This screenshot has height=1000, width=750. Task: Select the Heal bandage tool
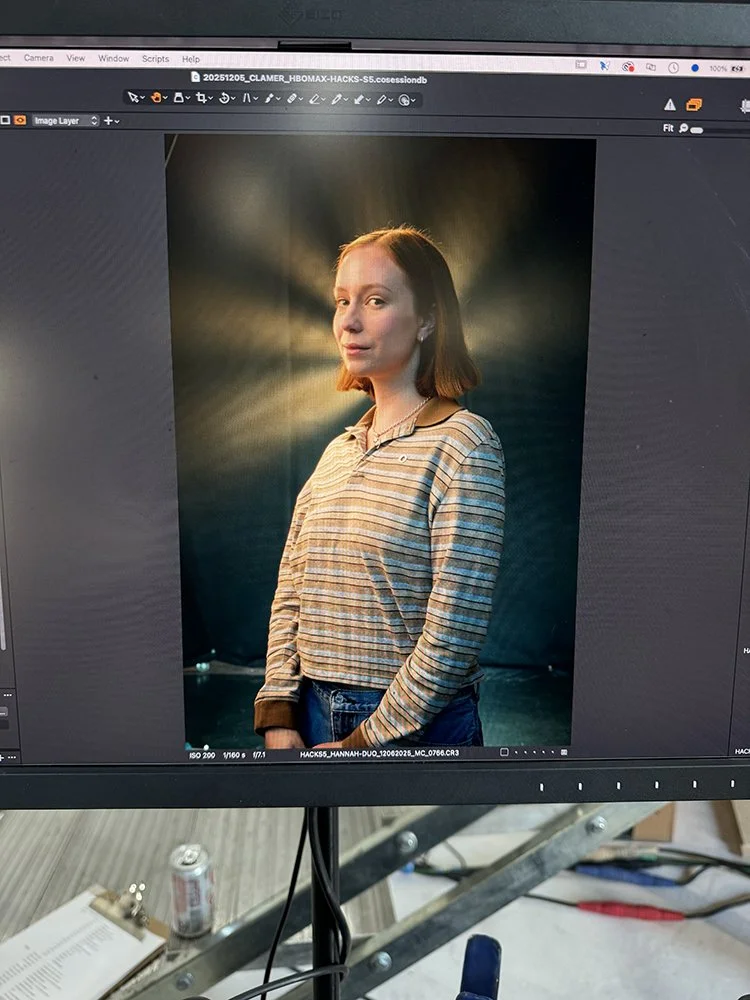(291, 99)
